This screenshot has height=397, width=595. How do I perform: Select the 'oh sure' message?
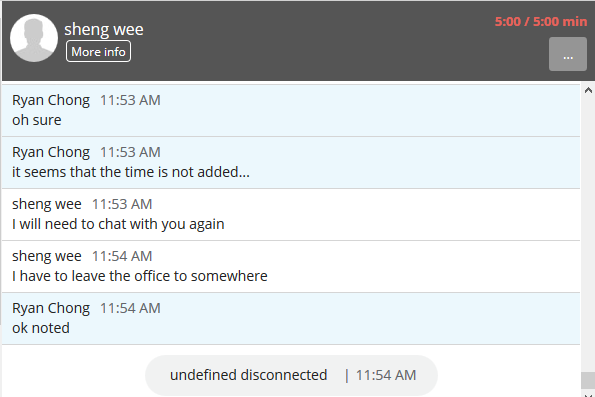point(291,110)
